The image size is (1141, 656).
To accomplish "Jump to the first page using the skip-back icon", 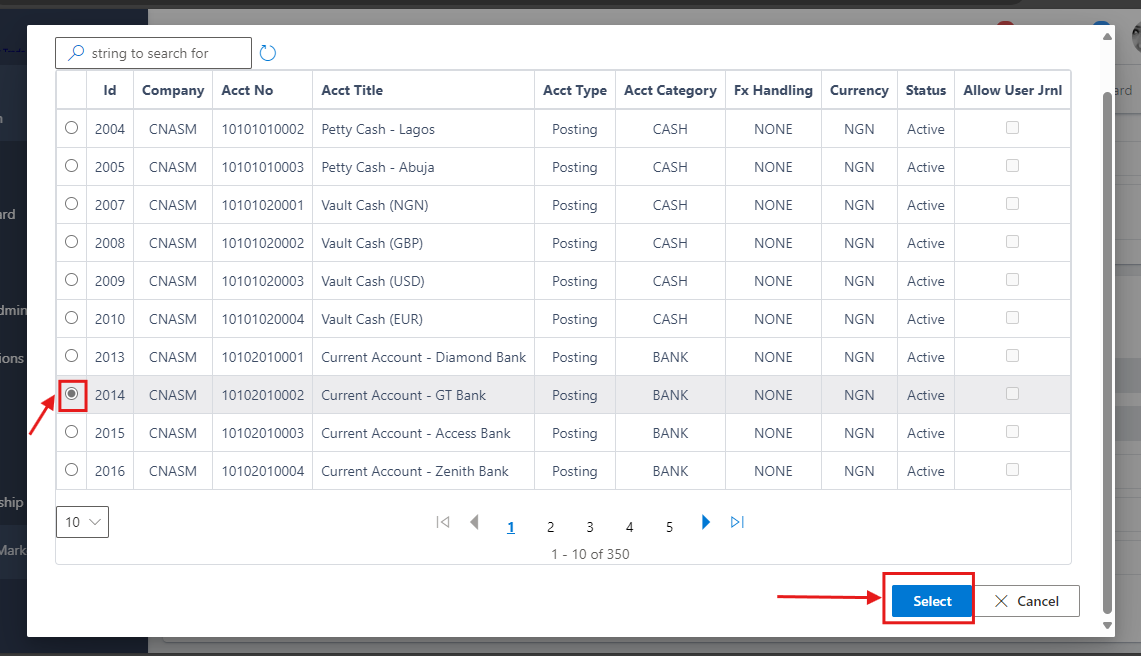I will tap(442, 521).
